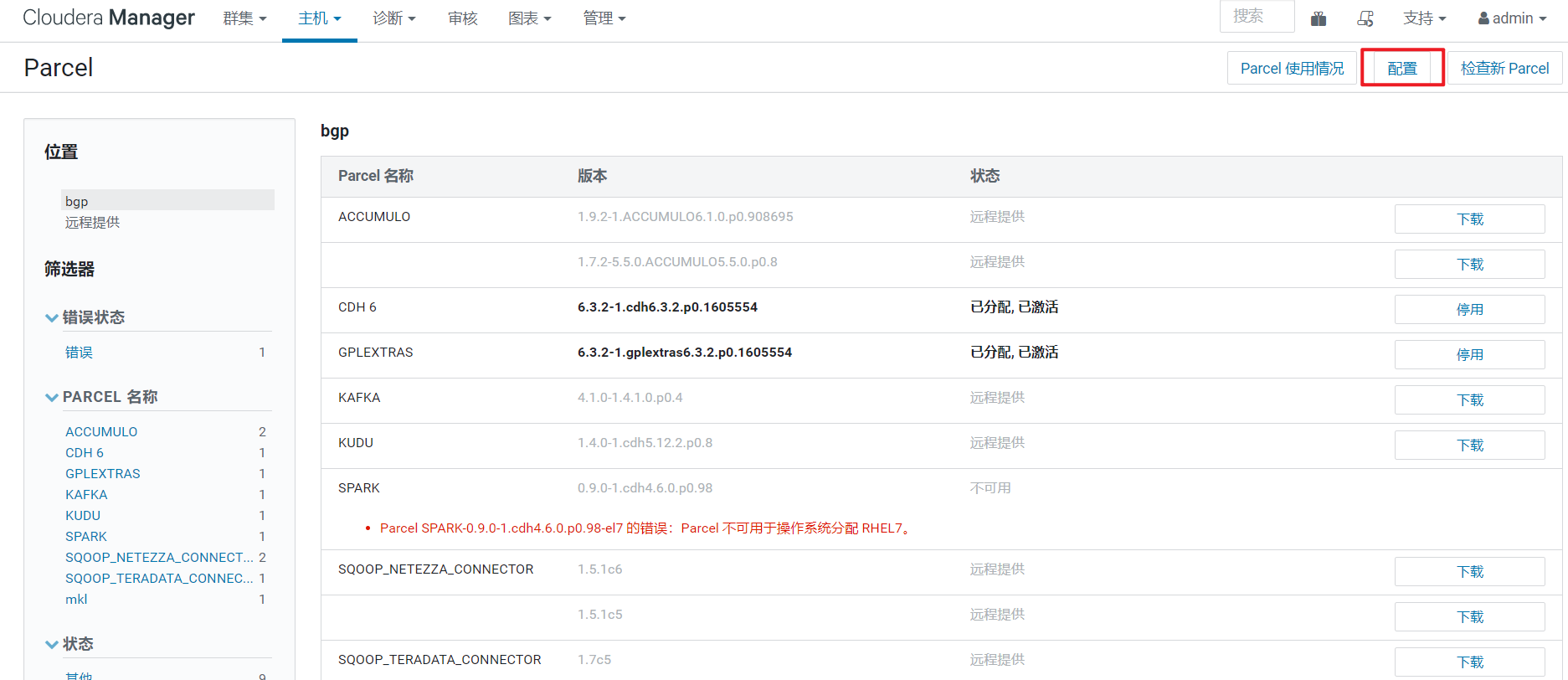The width and height of the screenshot is (1568, 680).
Task: Filter by SQOOP_TERADATA_CONNEC... parcel name
Action: click(159, 578)
